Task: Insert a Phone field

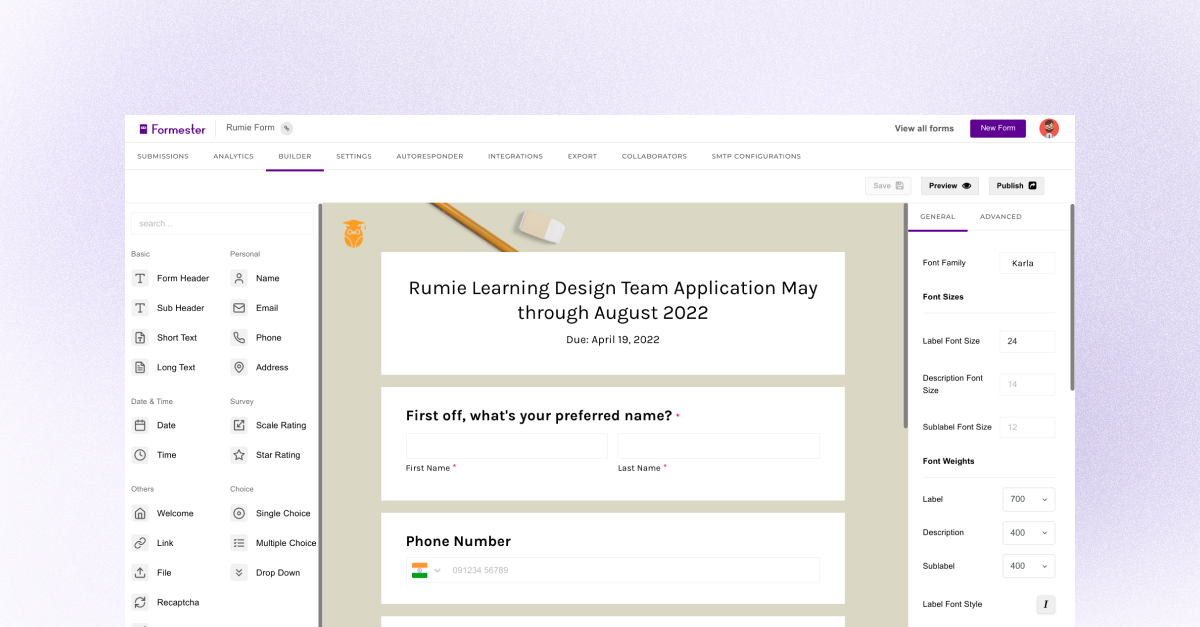Action: pos(240,337)
